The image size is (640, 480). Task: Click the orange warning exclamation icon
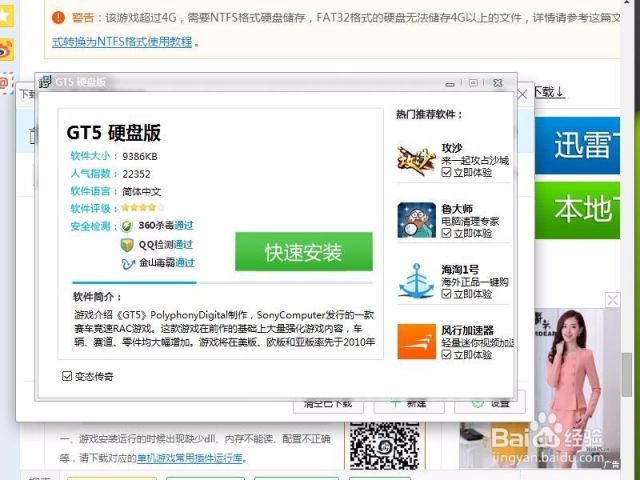click(58, 18)
